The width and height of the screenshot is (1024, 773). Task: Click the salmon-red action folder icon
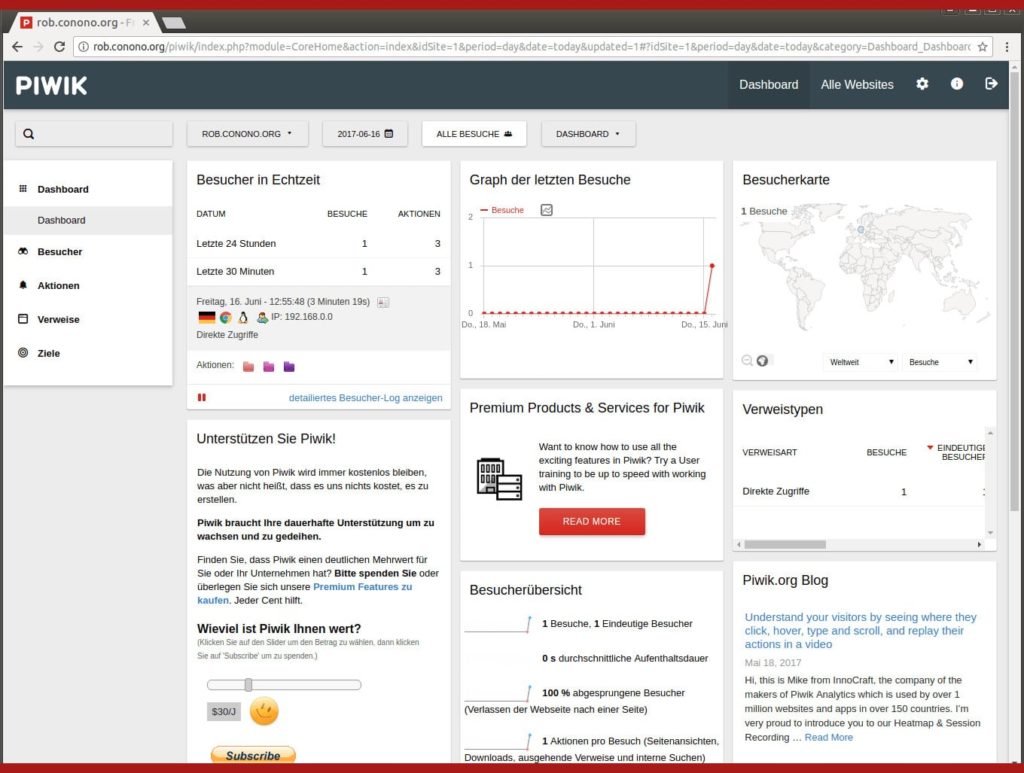pyautogui.click(x=248, y=366)
